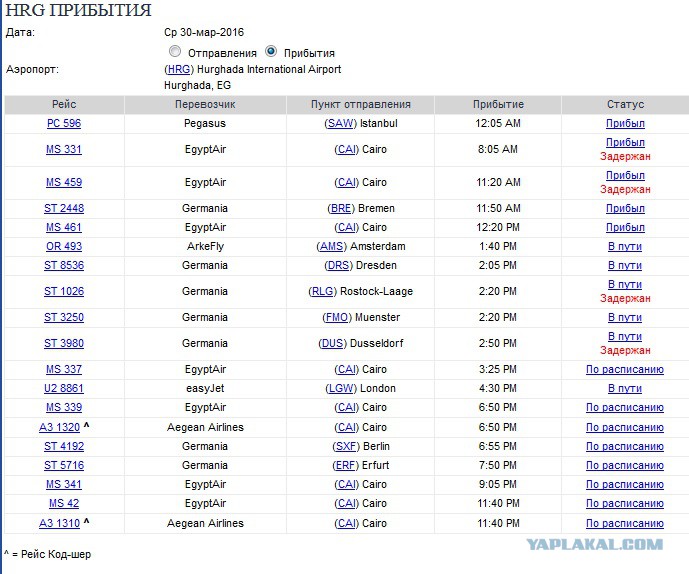
Task: Open flight MS 42 link
Action: pos(64,503)
